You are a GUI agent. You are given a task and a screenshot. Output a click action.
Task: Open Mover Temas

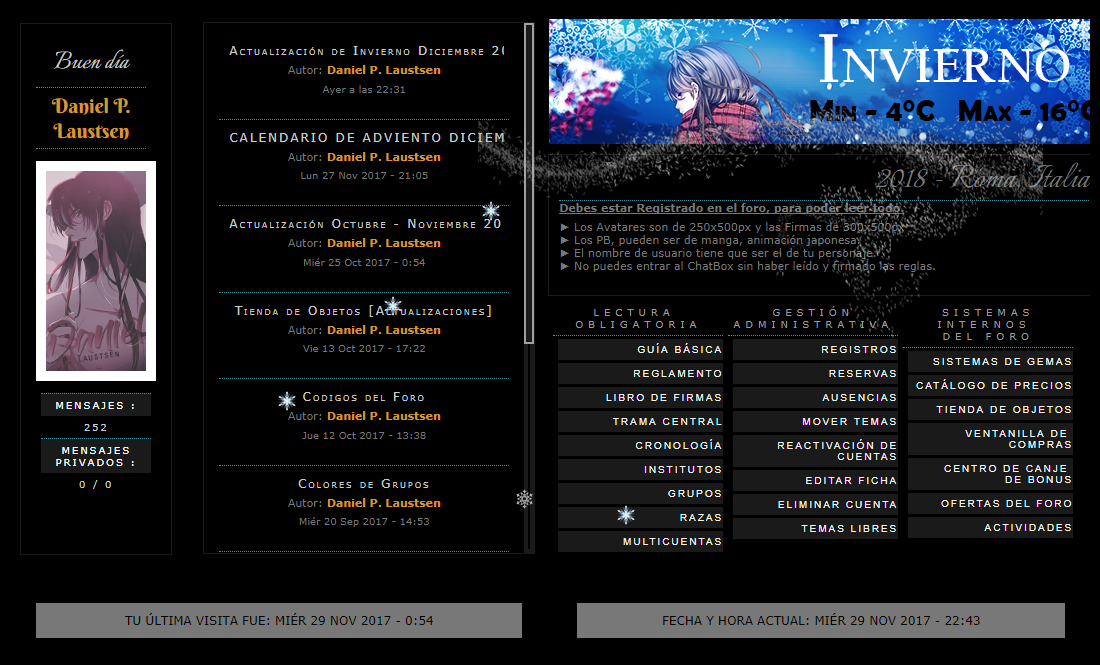pyautogui.click(x=815, y=421)
